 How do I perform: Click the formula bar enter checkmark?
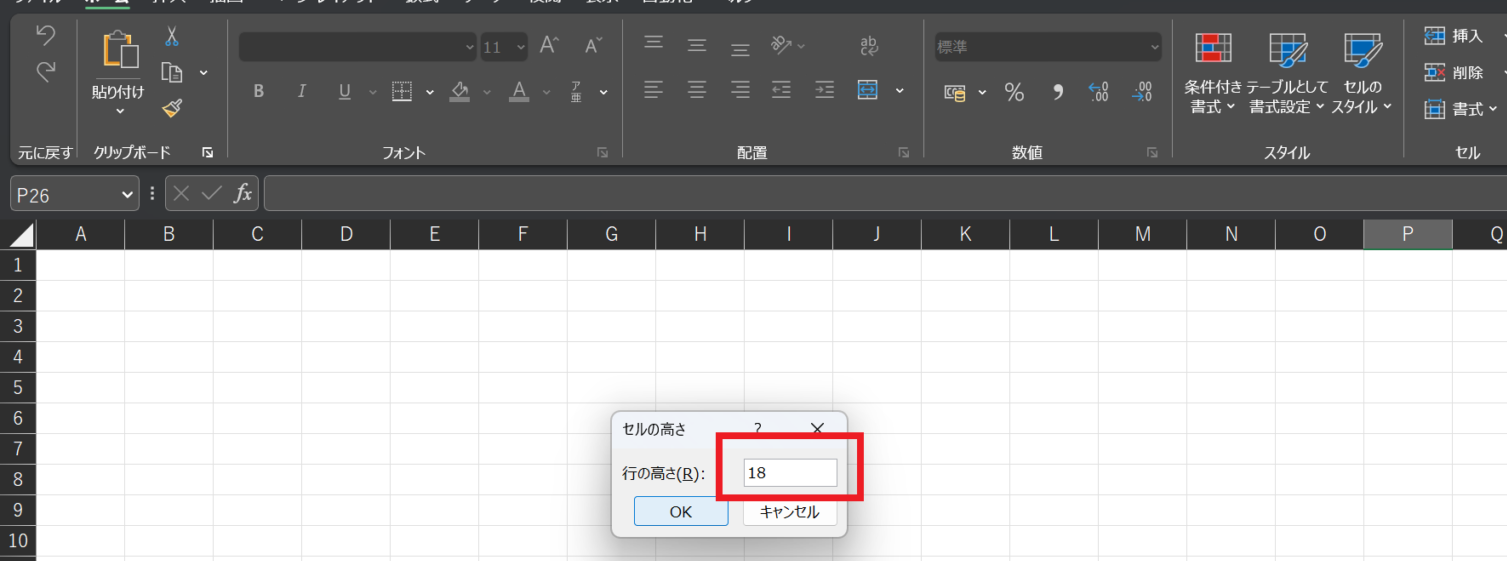coord(211,194)
